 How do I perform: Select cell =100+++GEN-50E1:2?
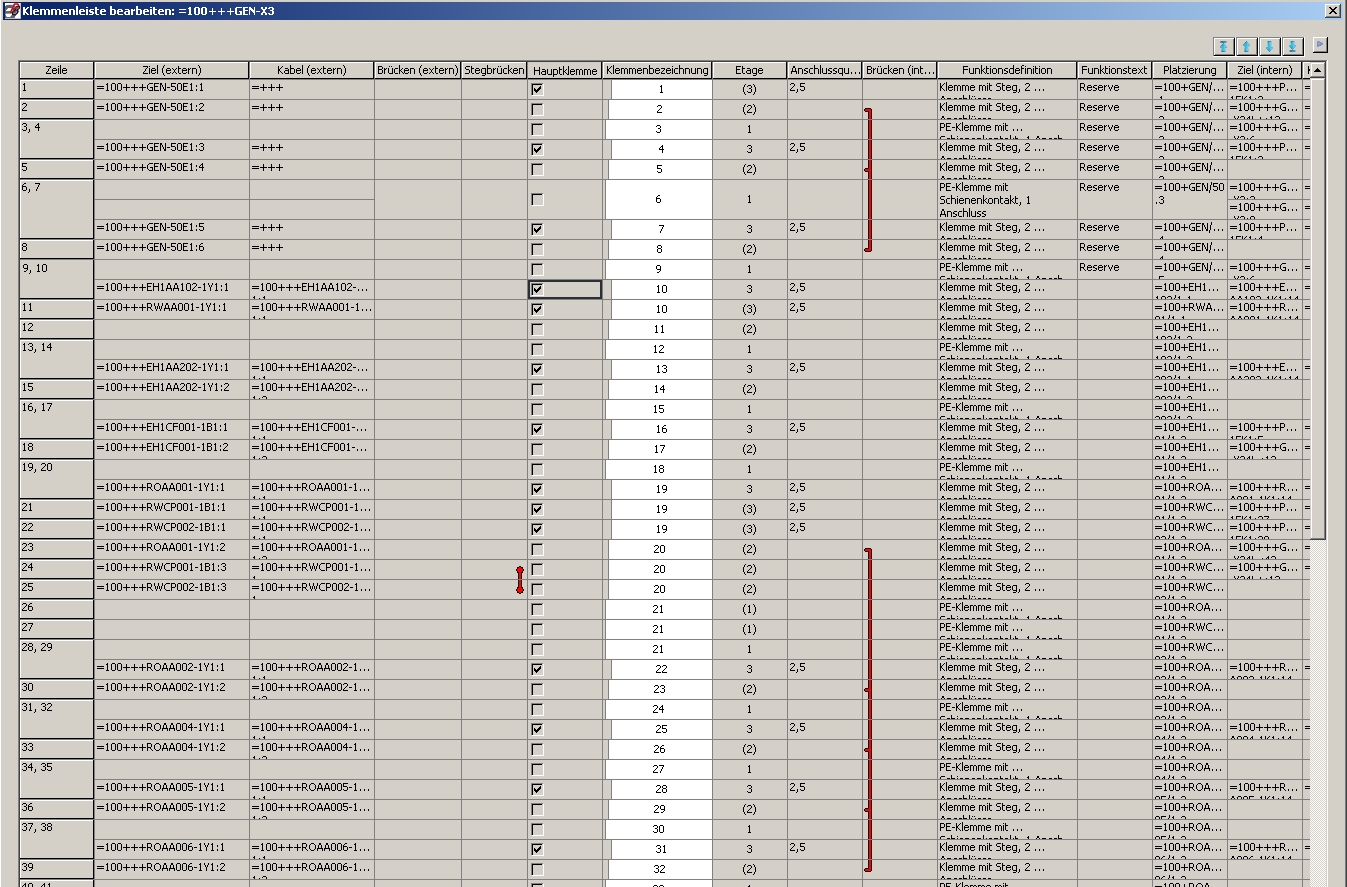[x=171, y=110]
